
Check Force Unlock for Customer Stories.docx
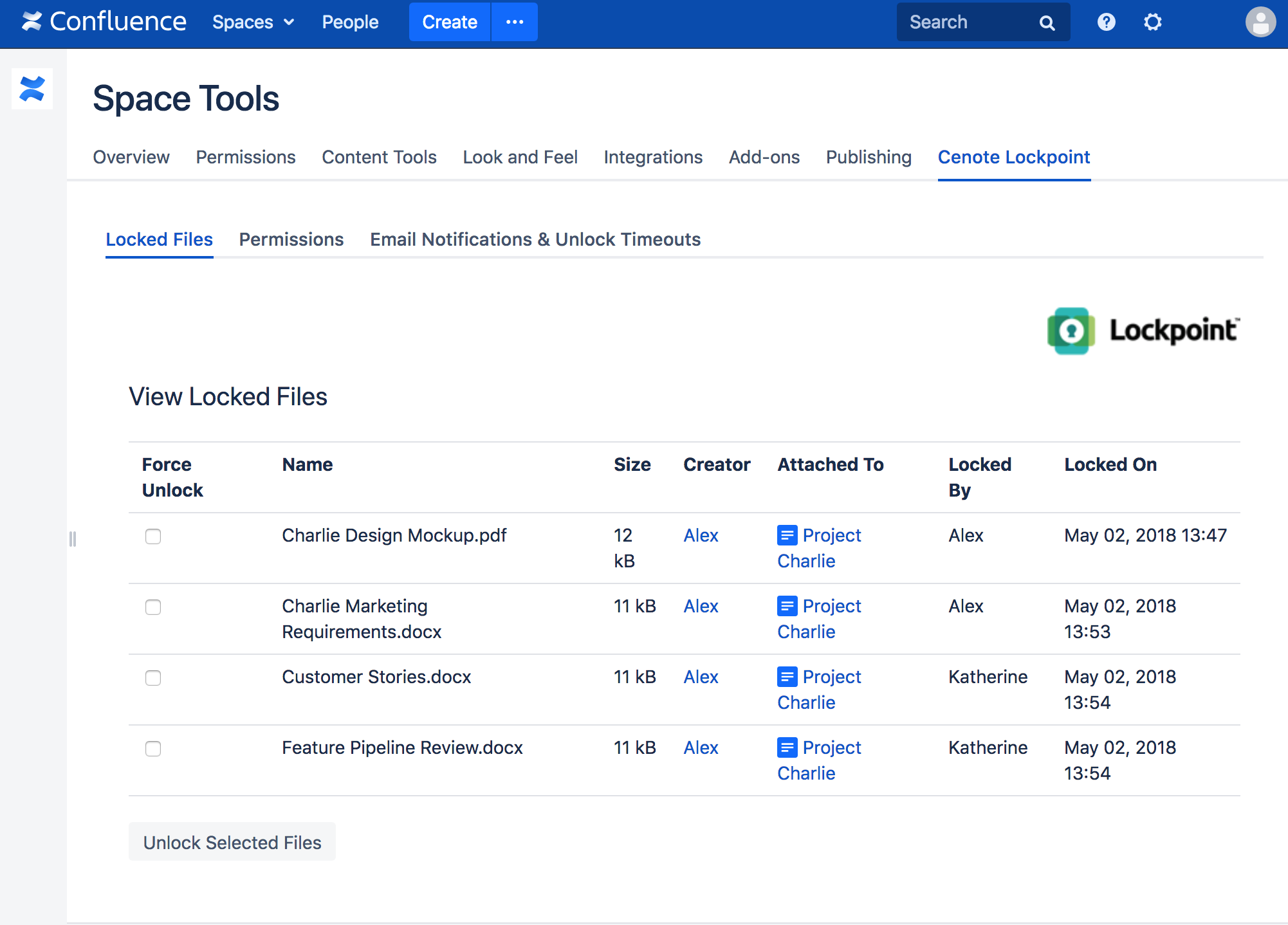(x=153, y=678)
